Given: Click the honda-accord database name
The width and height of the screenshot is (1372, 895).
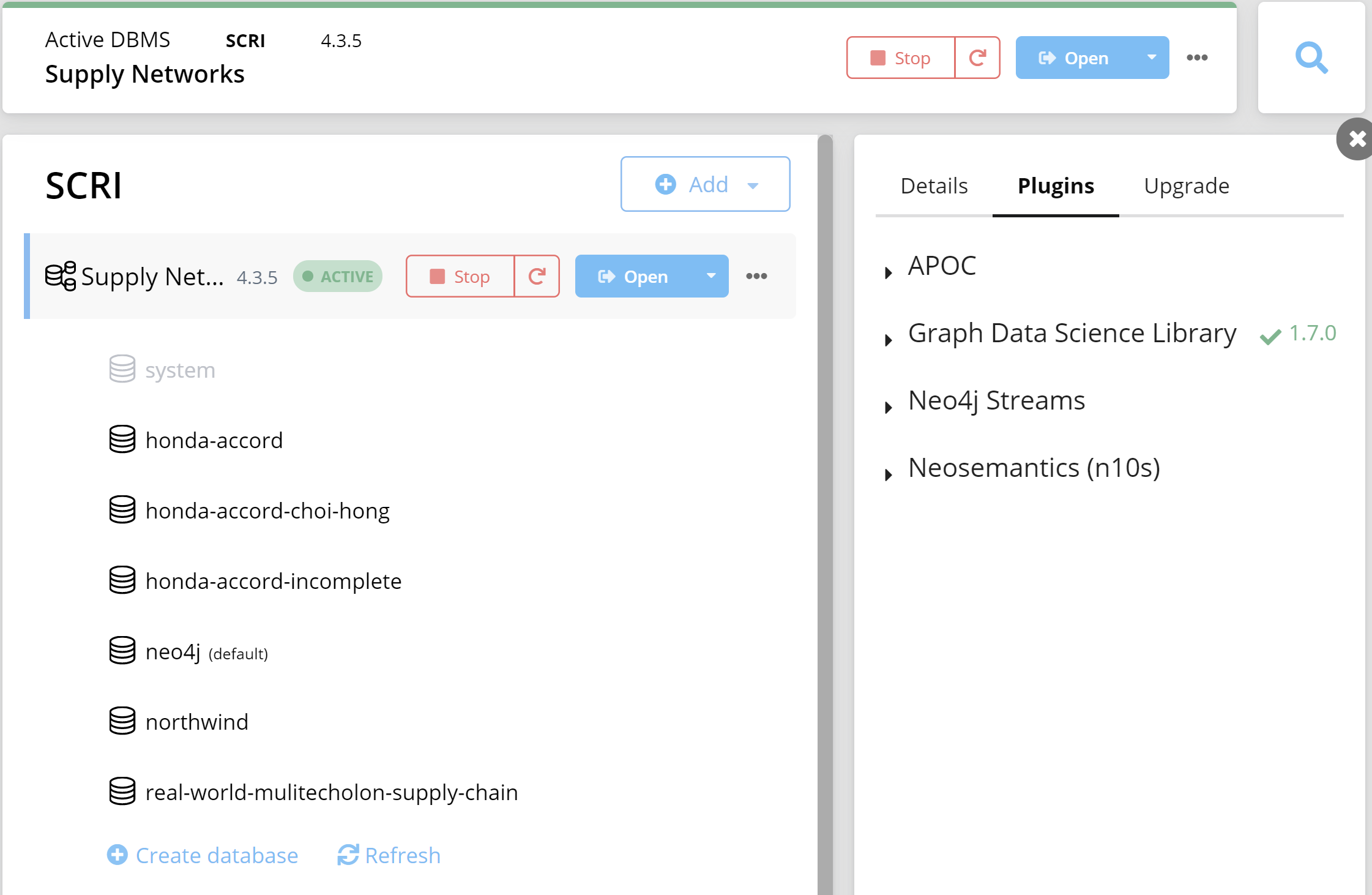Looking at the screenshot, I should click(x=214, y=440).
